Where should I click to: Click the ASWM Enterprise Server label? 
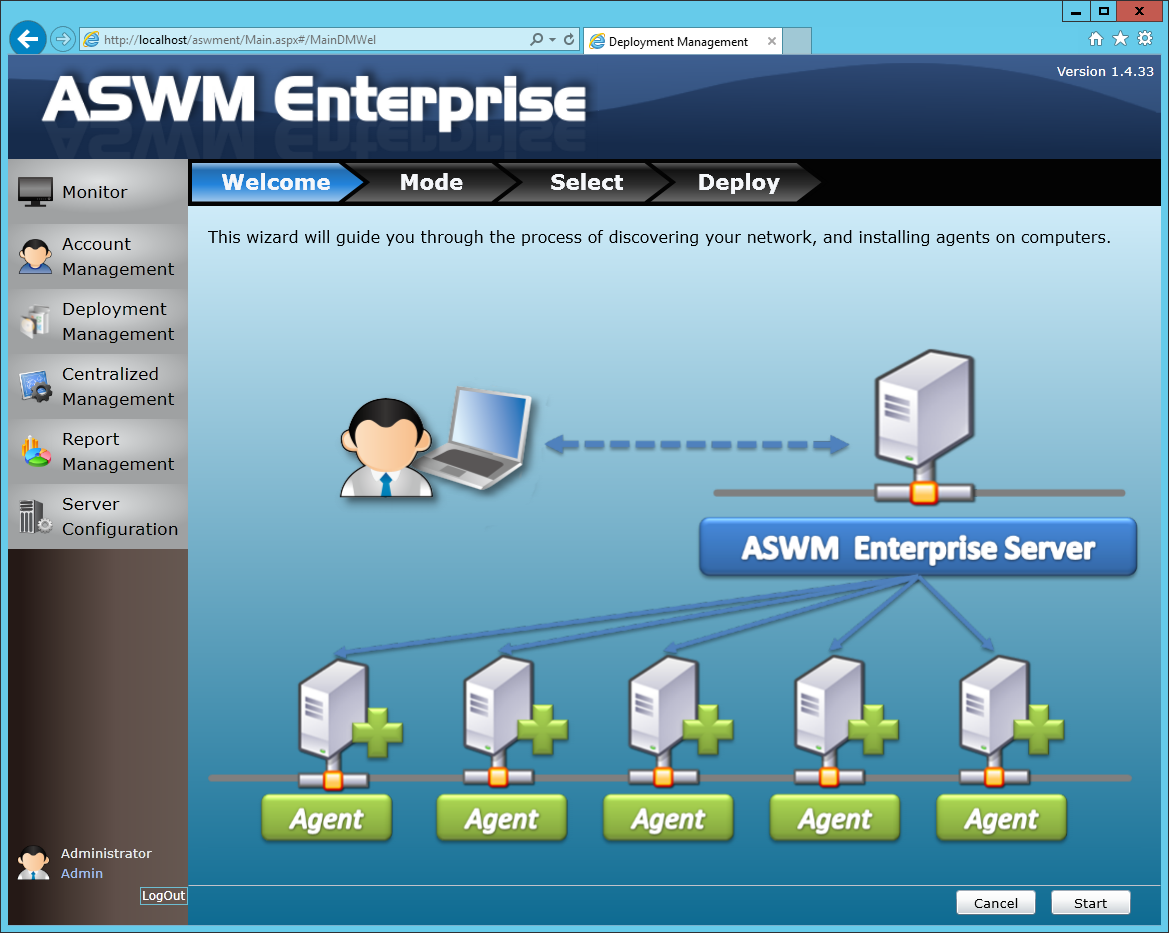pos(918,548)
